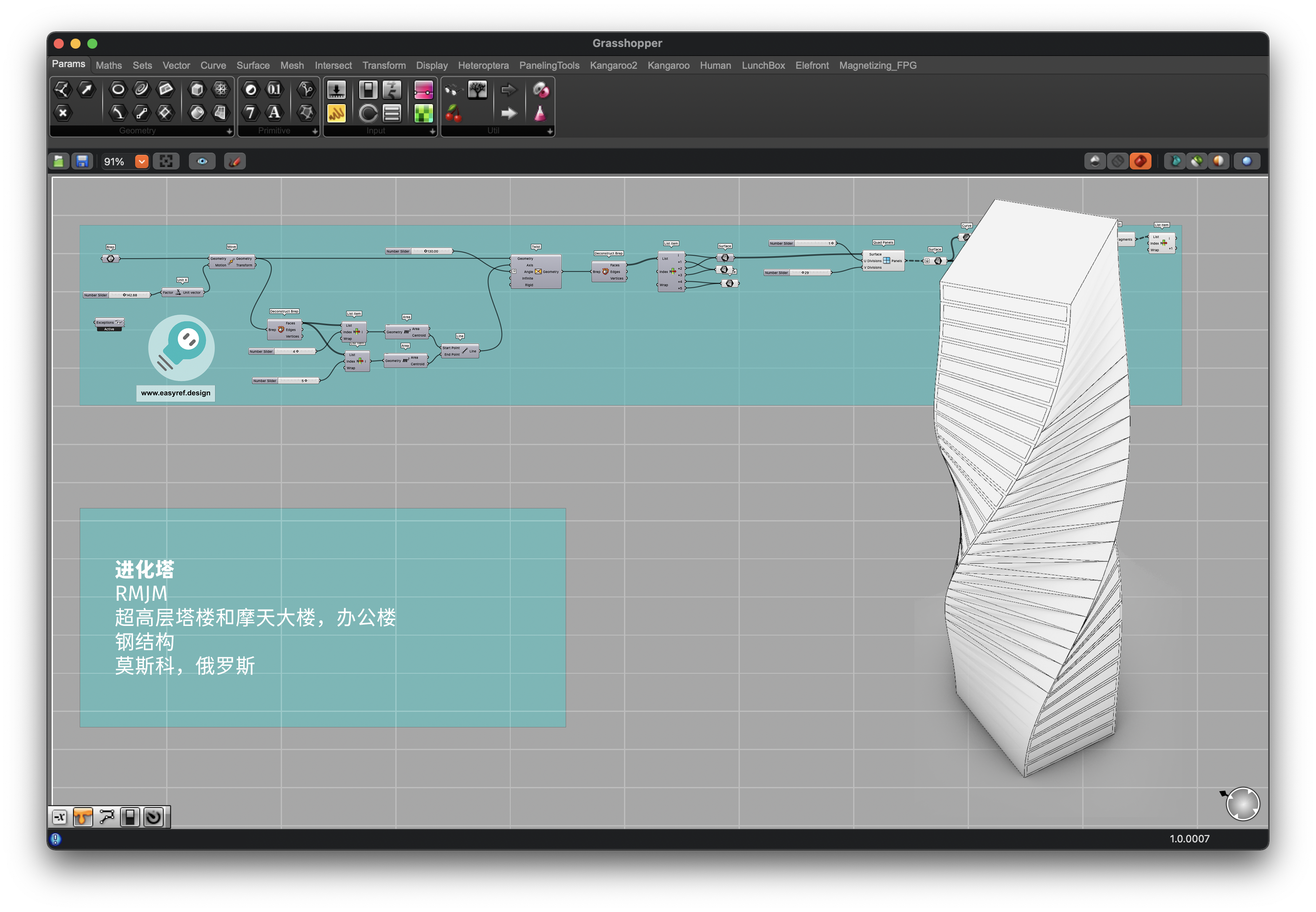The width and height of the screenshot is (1316, 912).
Task: Toggle wireframe preview mode button
Action: coord(1117,162)
